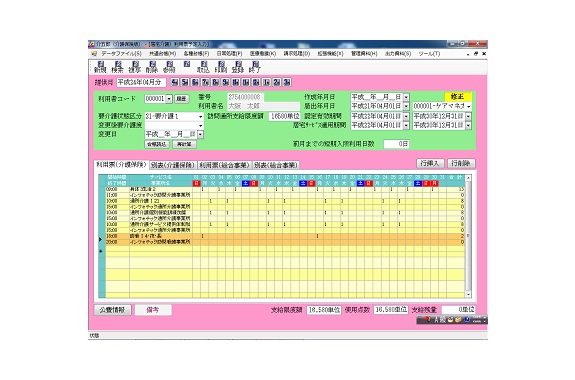
Task: Select the 12月 month shortcut button
Action: tap(256, 82)
